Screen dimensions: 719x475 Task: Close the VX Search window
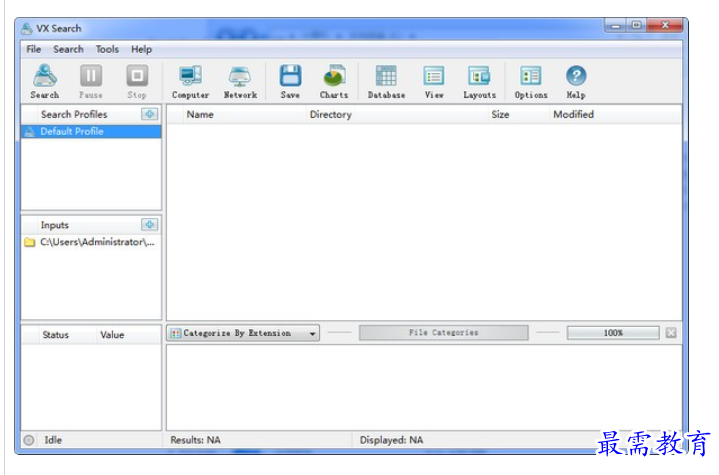(x=665, y=25)
